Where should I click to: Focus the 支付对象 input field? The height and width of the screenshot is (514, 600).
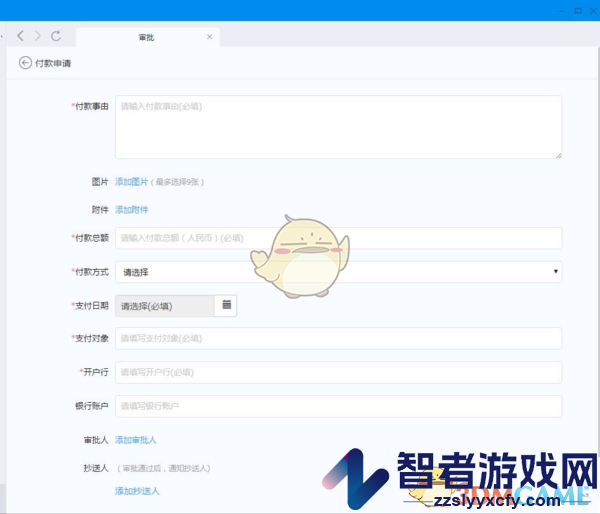(x=338, y=338)
